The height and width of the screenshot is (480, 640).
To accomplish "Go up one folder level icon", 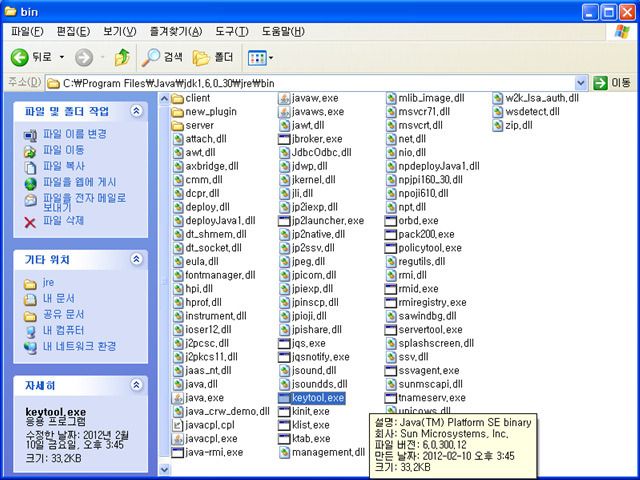I will 122,57.
